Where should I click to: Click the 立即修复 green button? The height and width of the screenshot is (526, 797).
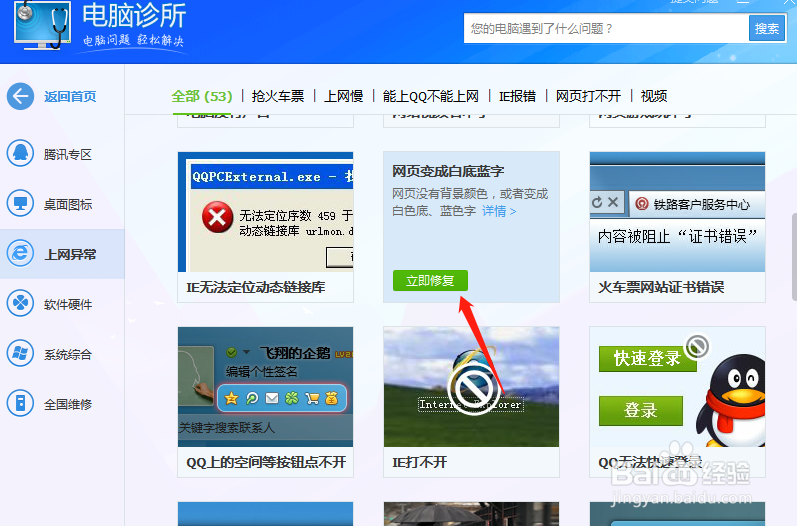(x=430, y=281)
